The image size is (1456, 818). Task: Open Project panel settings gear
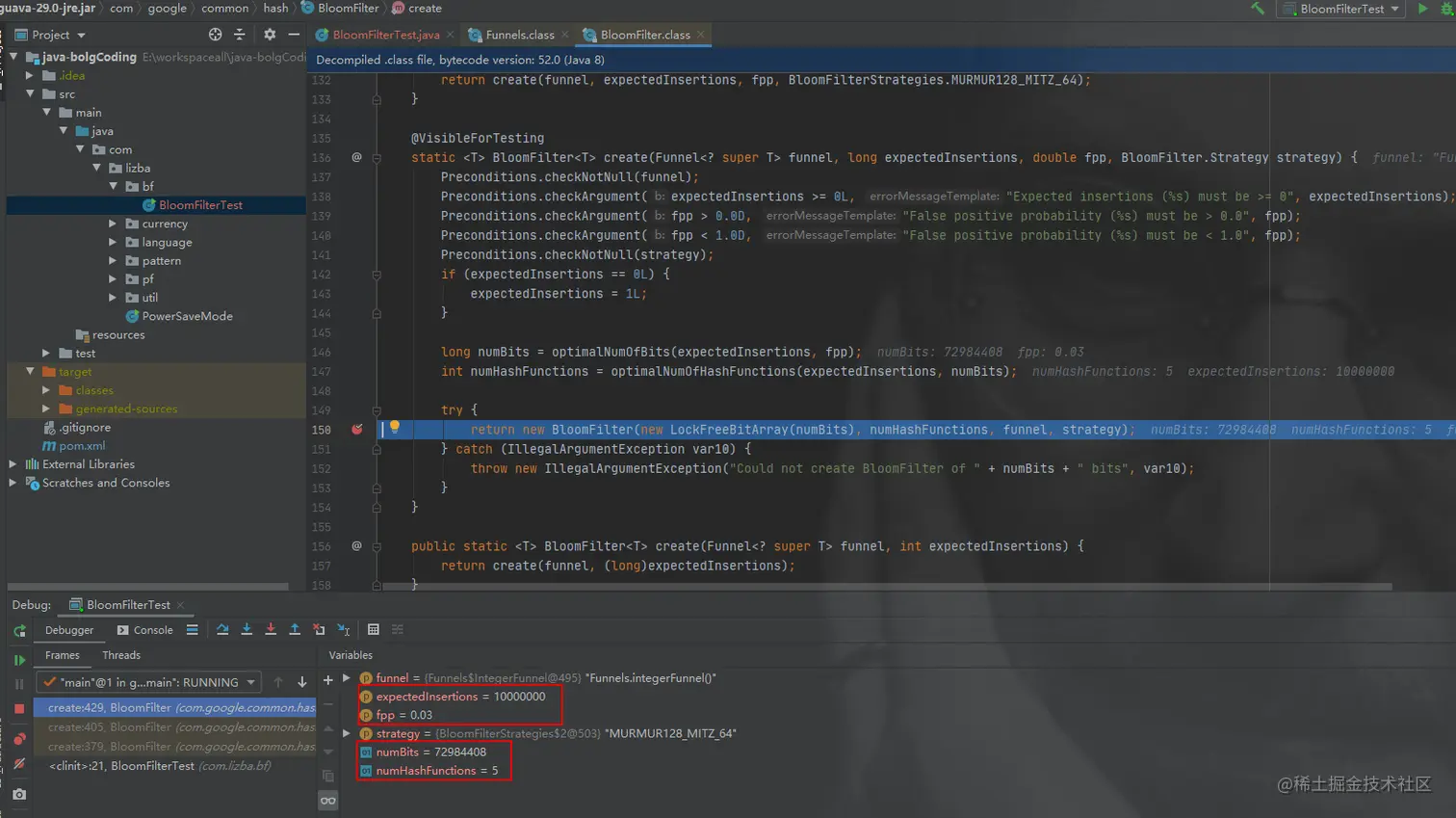pos(270,35)
